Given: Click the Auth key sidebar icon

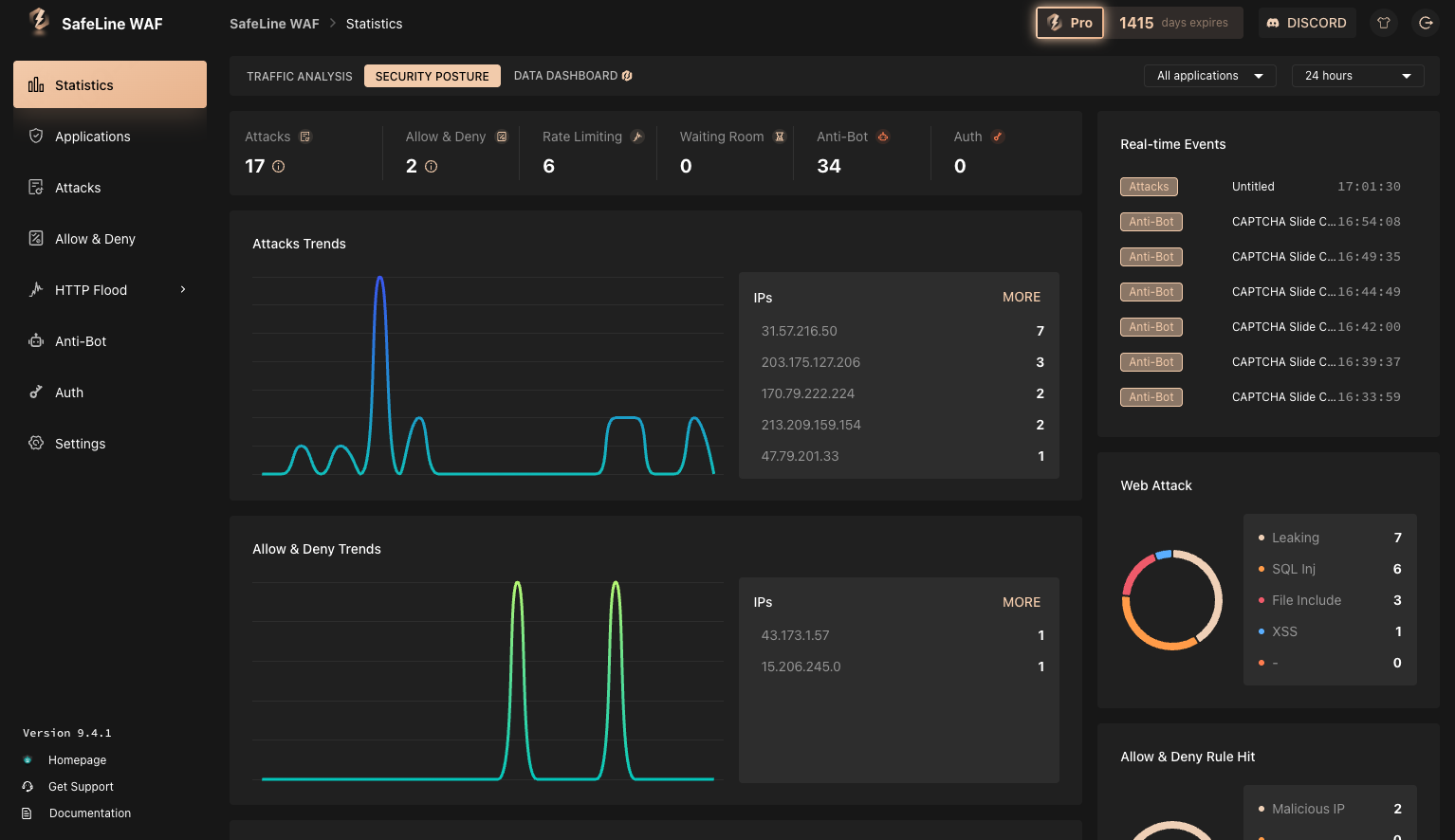Looking at the screenshot, I should (x=36, y=392).
